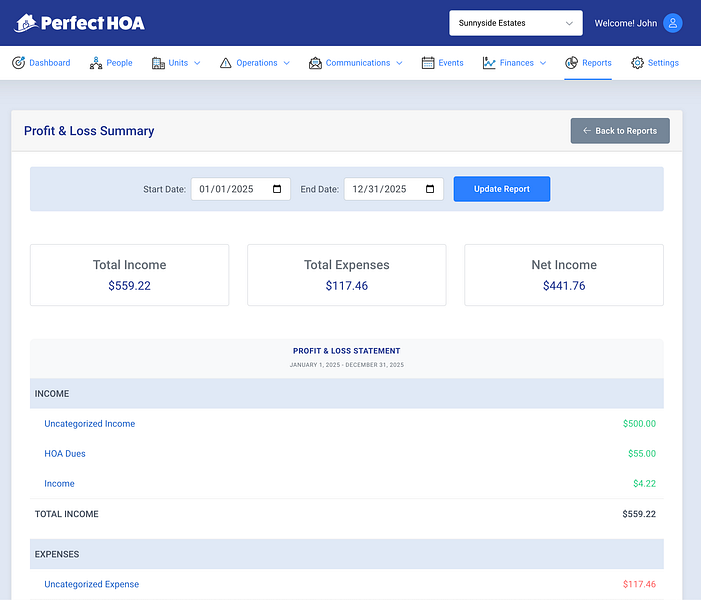Click the Total Income card
Image resolution: width=701 pixels, height=600 pixels.
pos(130,275)
